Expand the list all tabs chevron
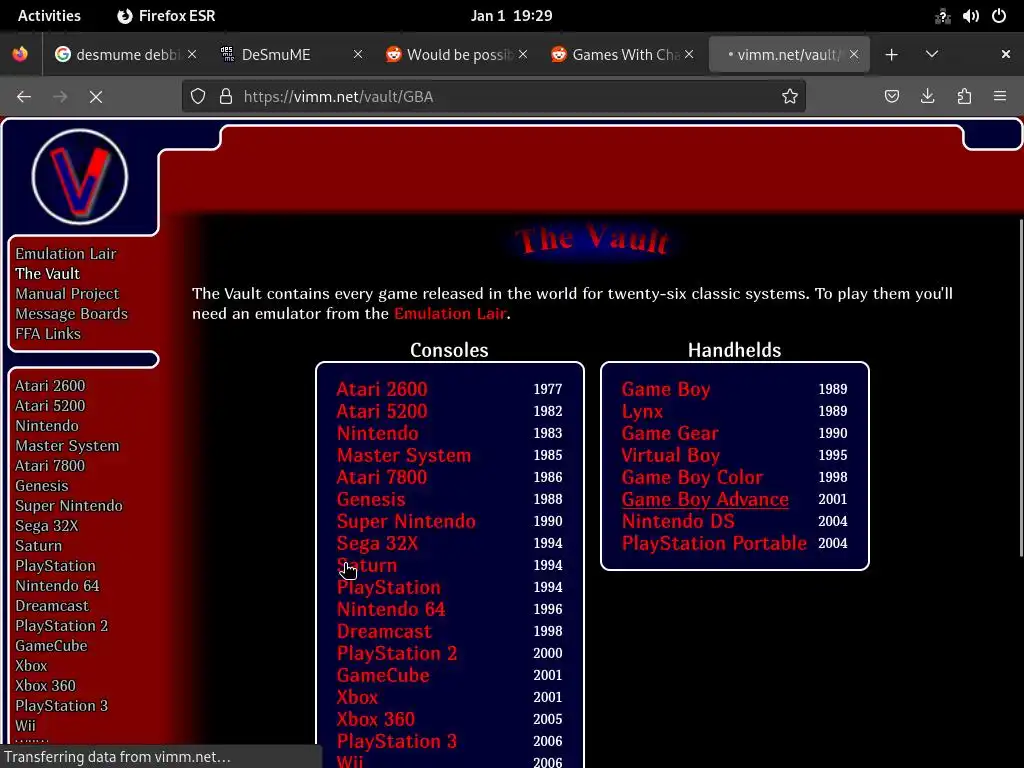1024x768 pixels. 932,54
